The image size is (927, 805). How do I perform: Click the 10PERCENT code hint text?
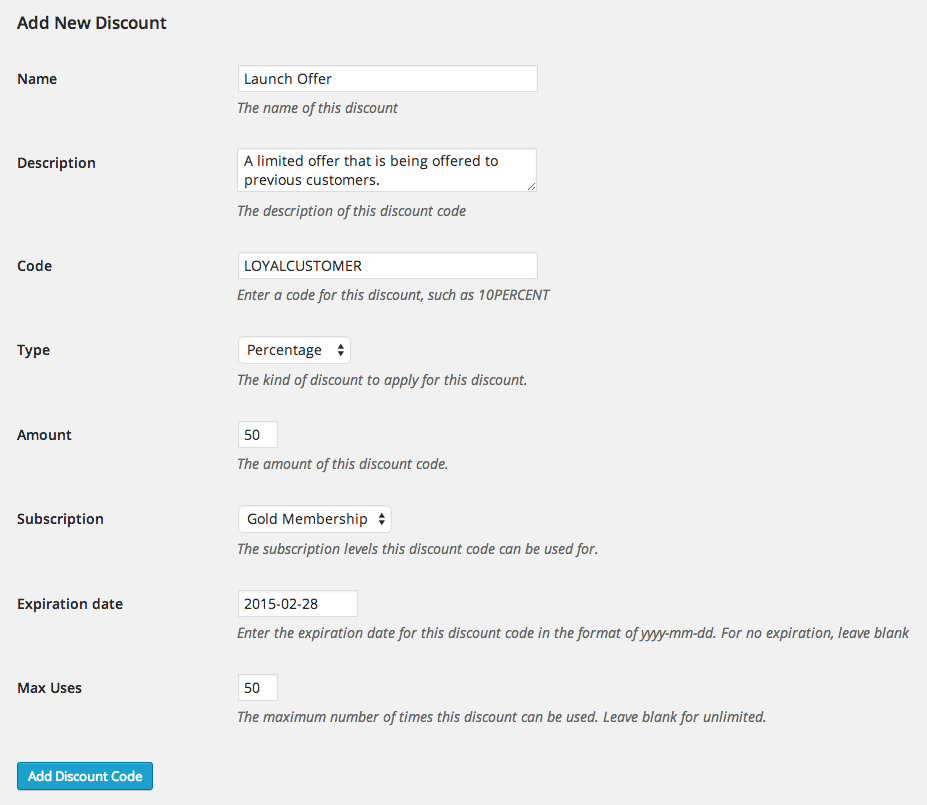pos(514,295)
